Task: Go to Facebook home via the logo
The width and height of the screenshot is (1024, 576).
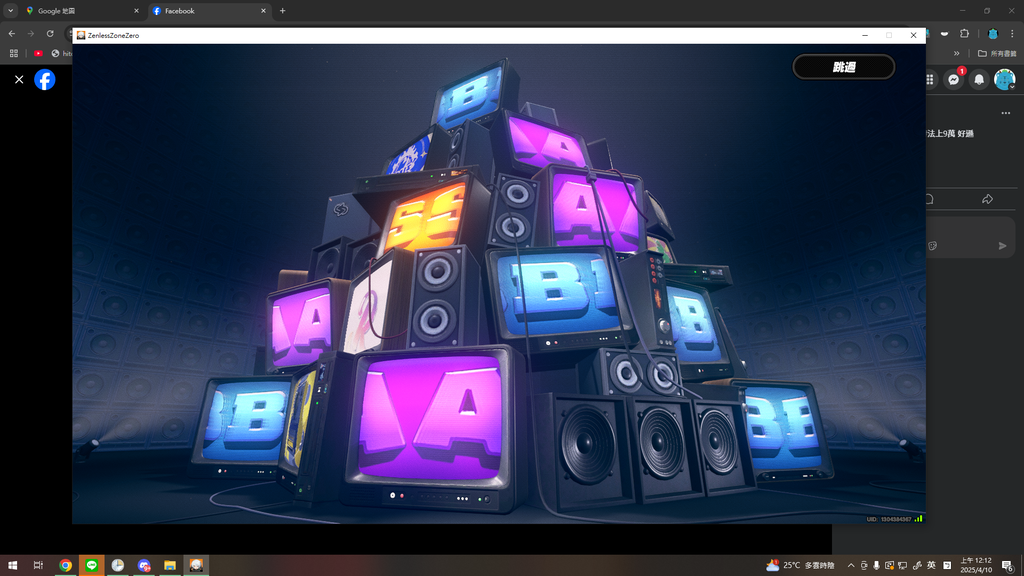Action: 44,80
